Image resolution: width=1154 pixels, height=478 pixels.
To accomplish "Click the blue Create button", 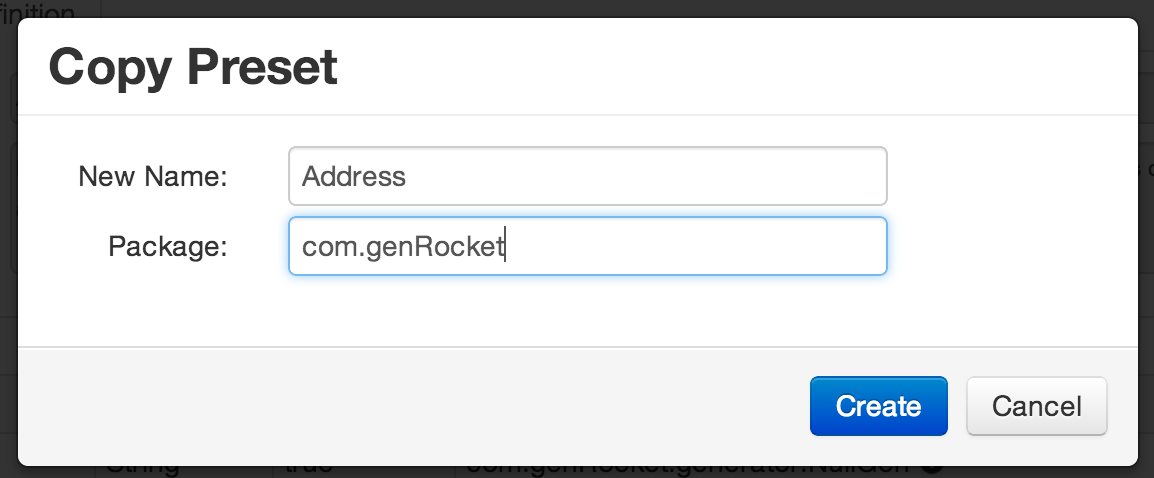I will point(878,406).
